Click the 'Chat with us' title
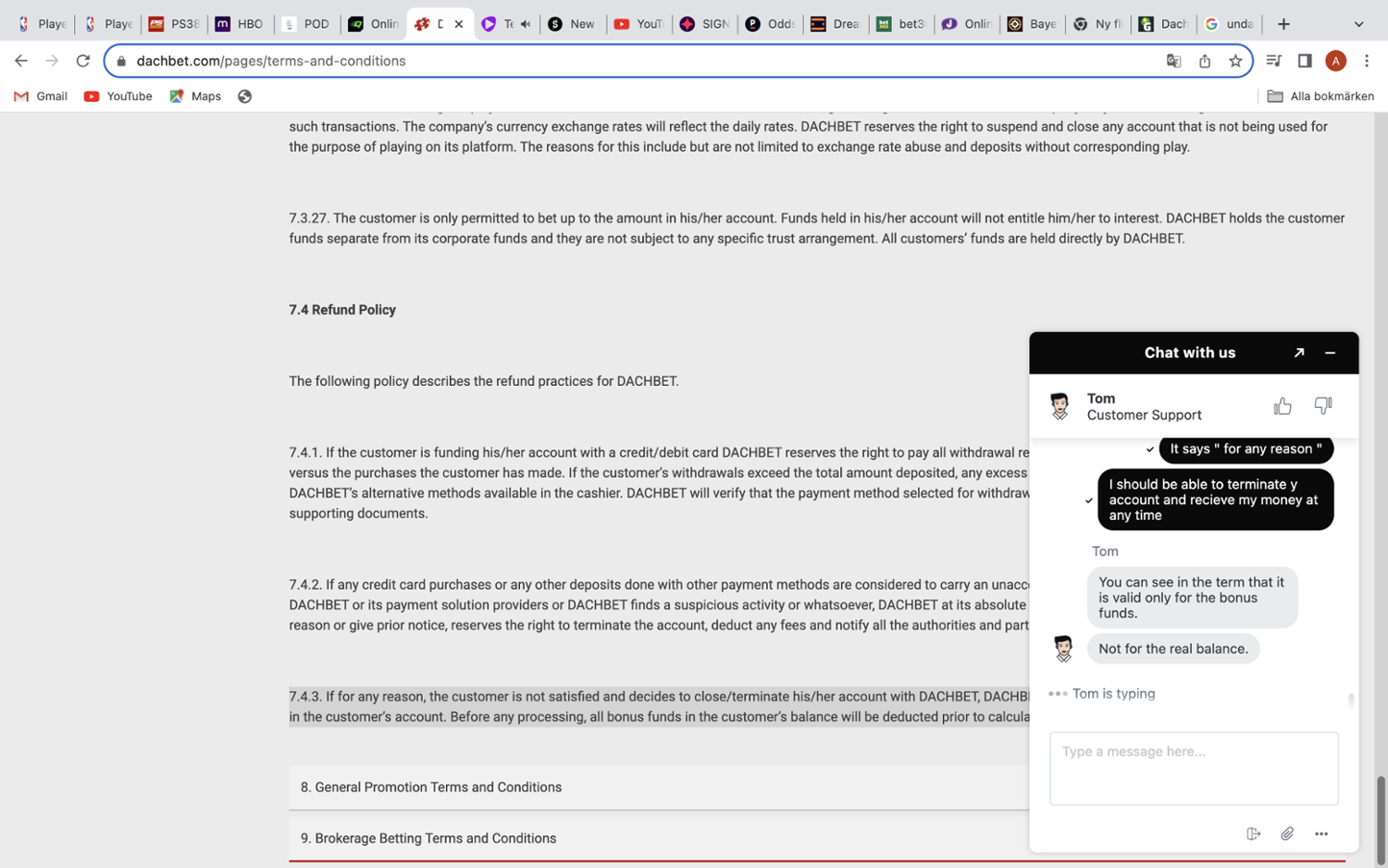The height and width of the screenshot is (868, 1388). click(1190, 353)
